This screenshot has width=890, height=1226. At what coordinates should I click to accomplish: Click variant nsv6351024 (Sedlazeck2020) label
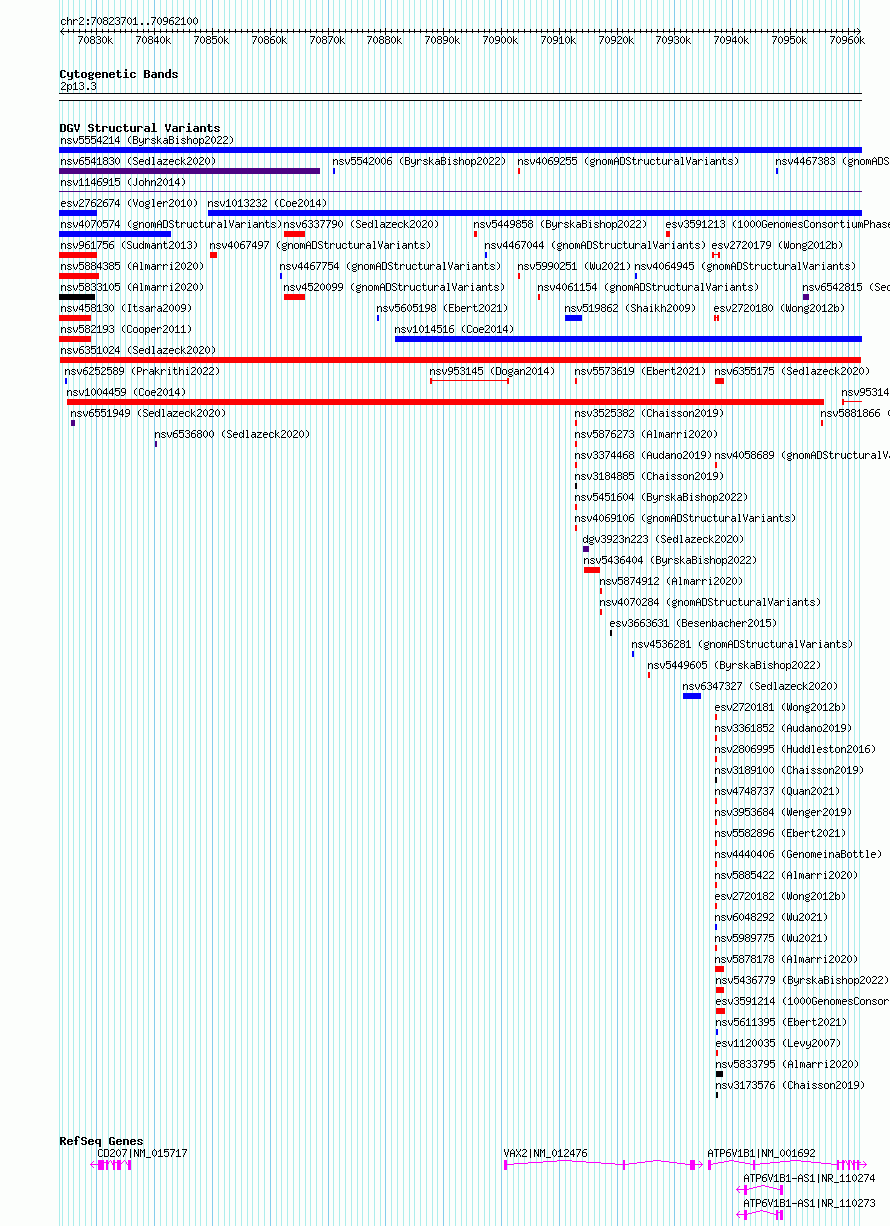(138, 351)
